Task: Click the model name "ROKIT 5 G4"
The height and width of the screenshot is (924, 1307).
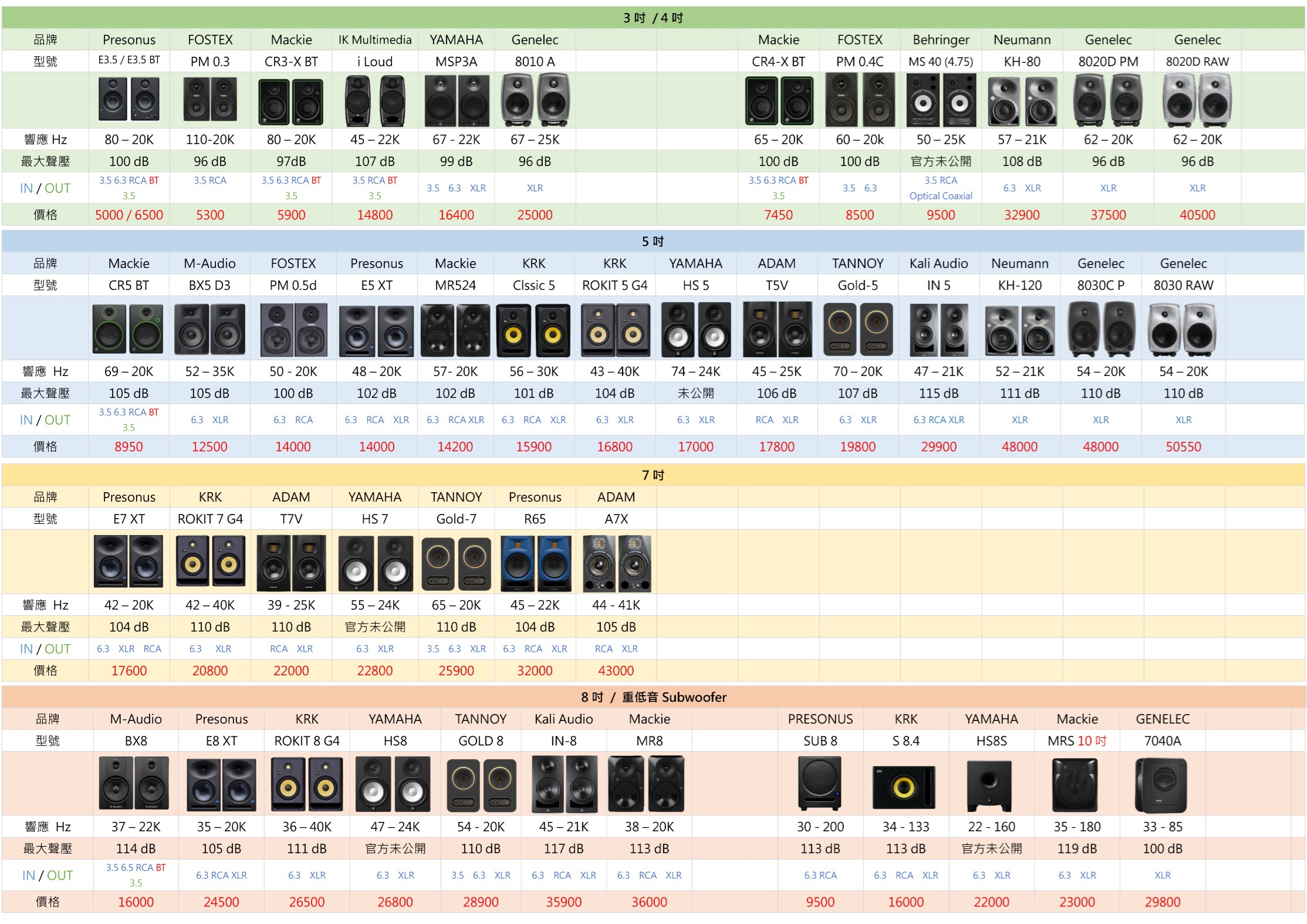Action: pos(614,285)
